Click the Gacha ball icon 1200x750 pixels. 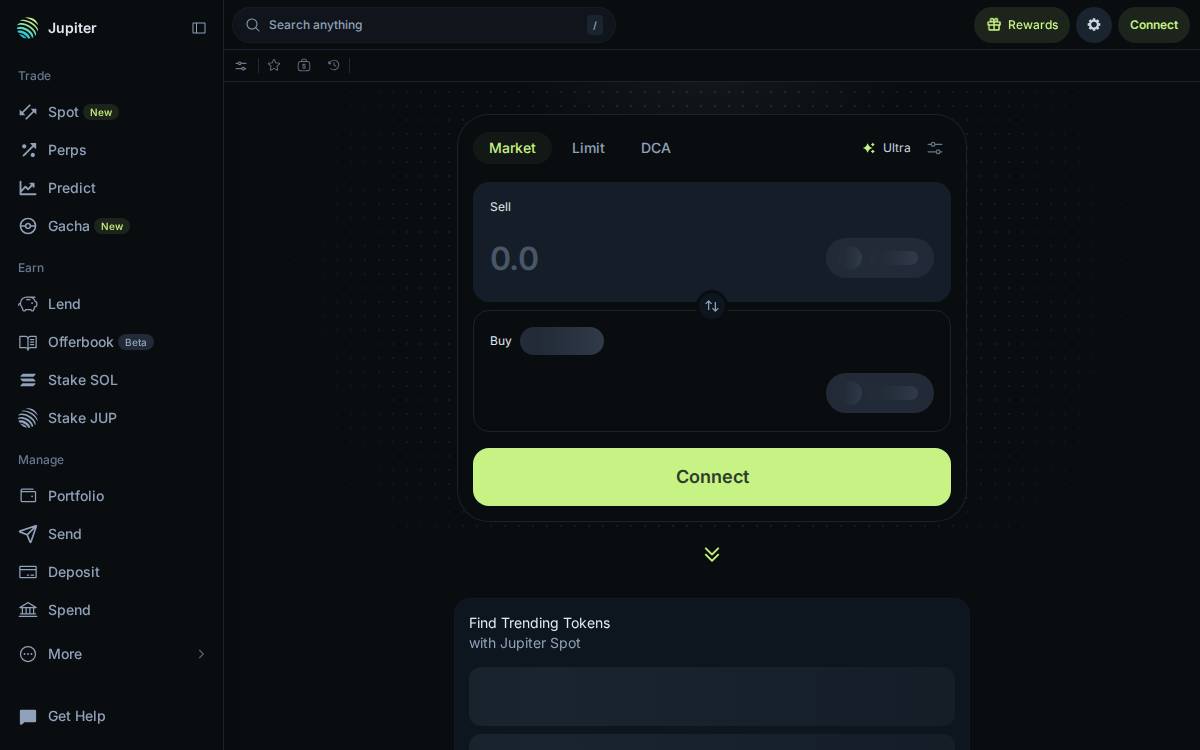pyautogui.click(x=28, y=226)
